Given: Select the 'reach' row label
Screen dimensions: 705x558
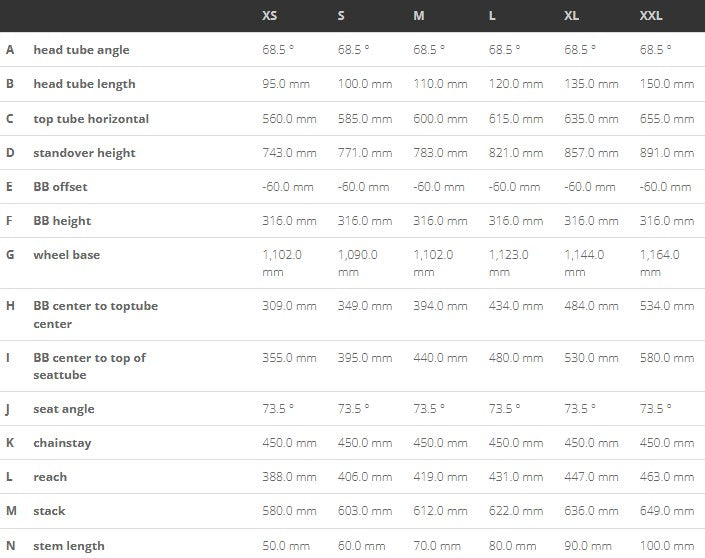Looking at the screenshot, I should 50,477.
